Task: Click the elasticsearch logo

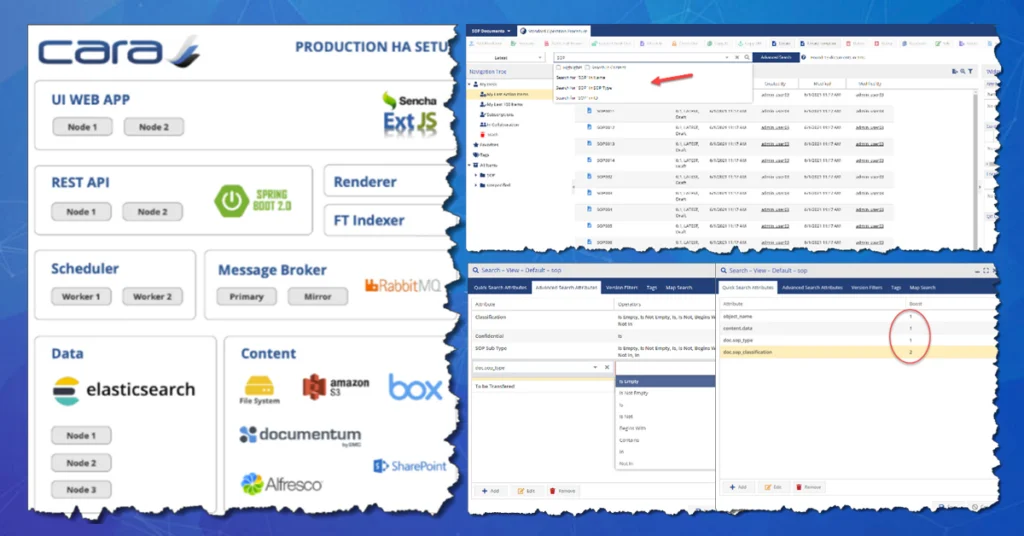Action: click(x=123, y=390)
